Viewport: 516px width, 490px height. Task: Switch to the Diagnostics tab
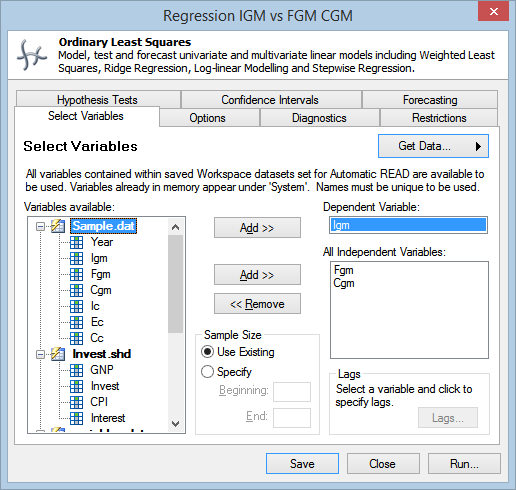point(319,118)
